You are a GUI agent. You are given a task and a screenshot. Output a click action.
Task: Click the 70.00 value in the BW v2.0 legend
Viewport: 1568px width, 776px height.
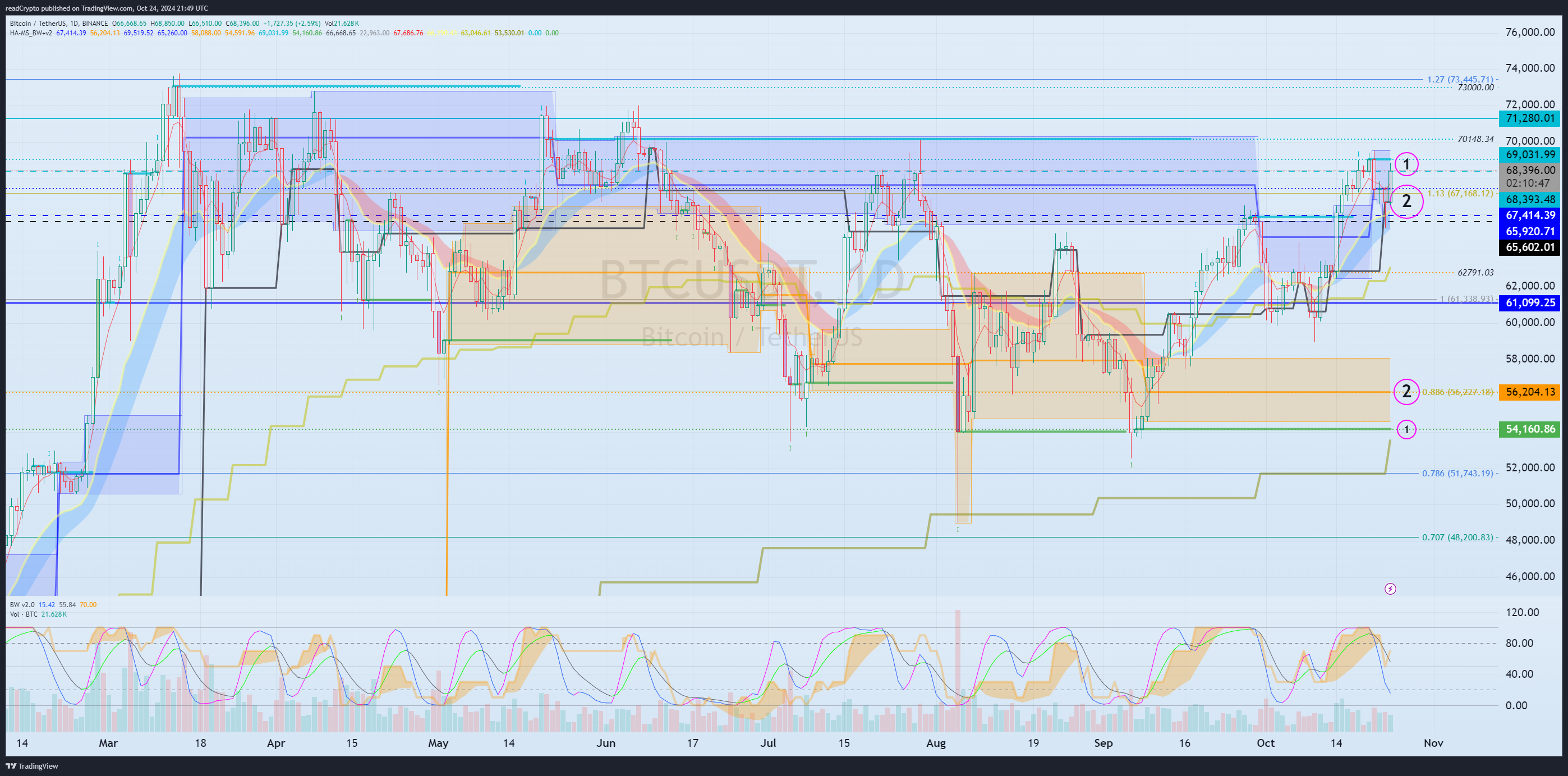pyautogui.click(x=88, y=604)
